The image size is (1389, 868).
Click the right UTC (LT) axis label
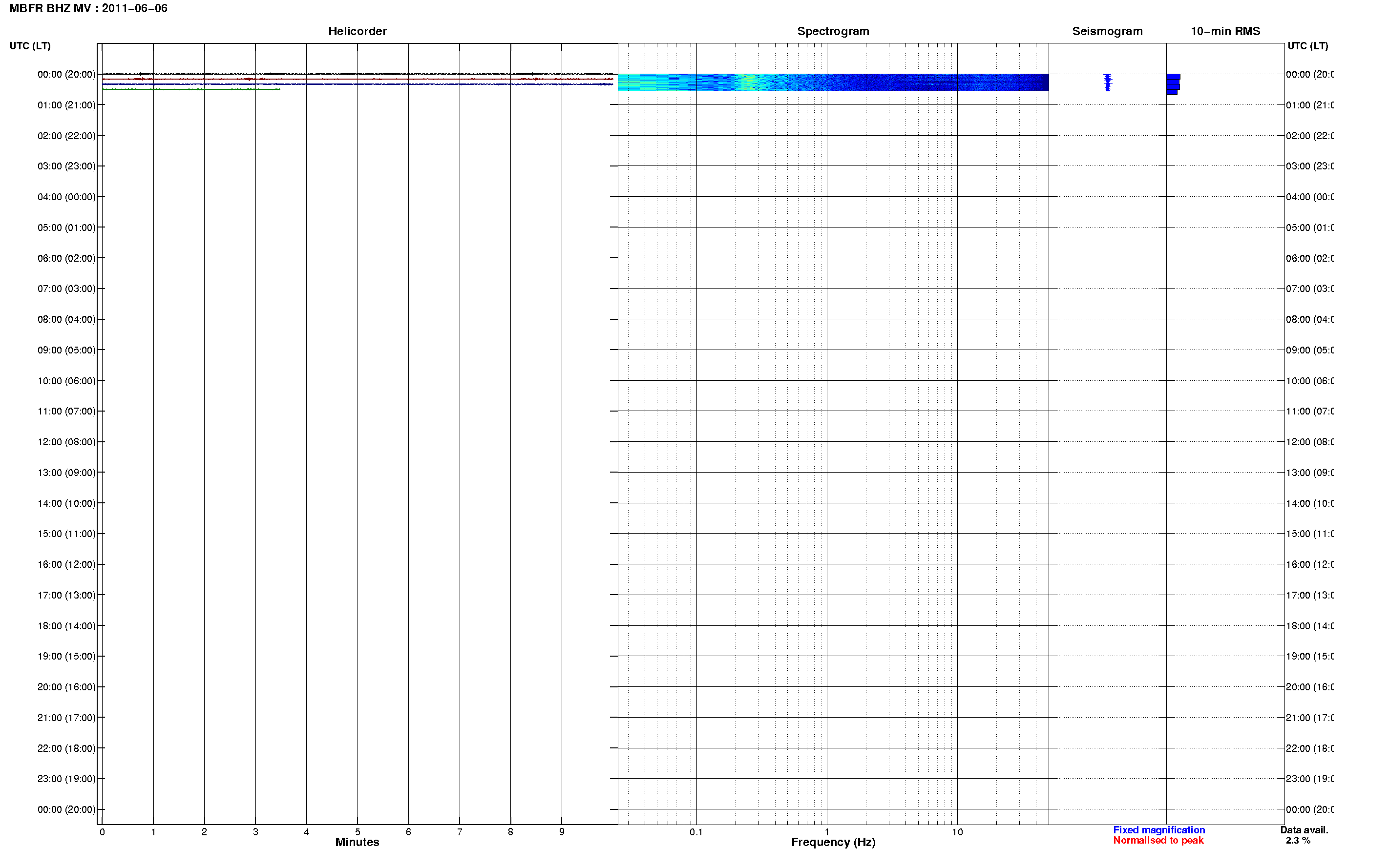[x=1307, y=46]
